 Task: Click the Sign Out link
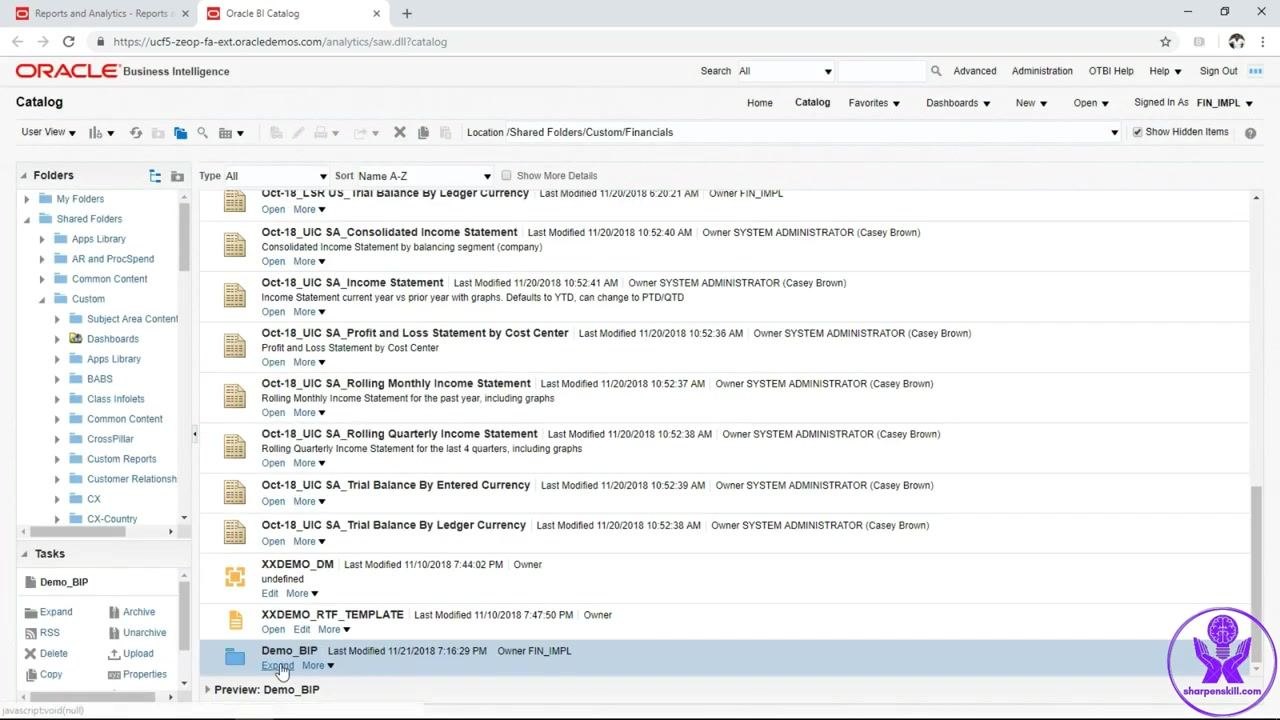point(1218,71)
